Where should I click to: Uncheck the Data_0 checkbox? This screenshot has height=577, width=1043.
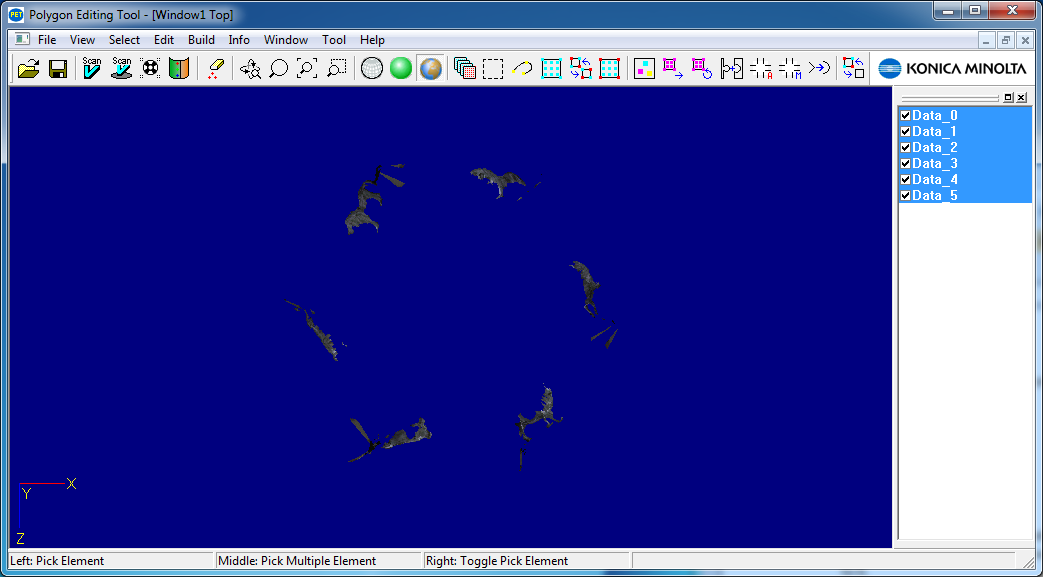click(905, 115)
